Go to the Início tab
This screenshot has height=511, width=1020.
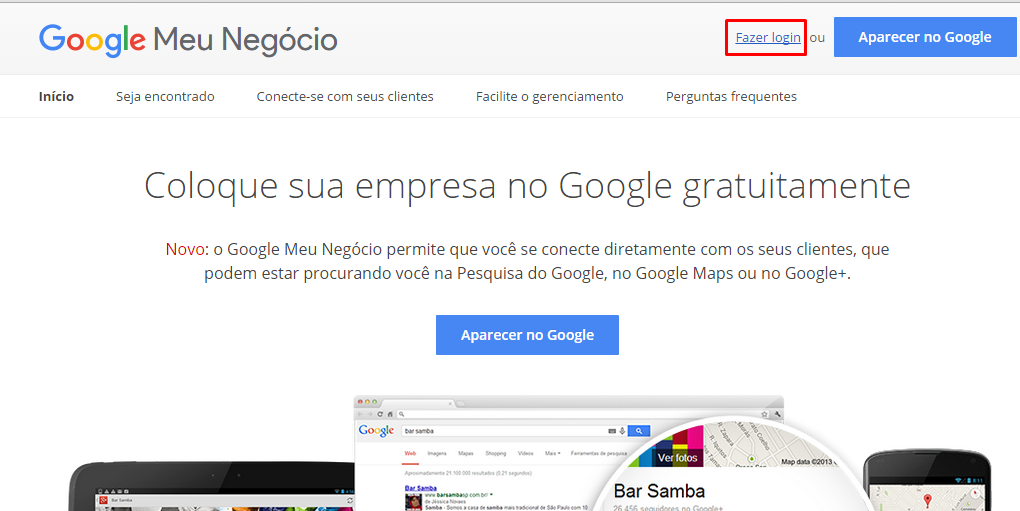point(56,96)
